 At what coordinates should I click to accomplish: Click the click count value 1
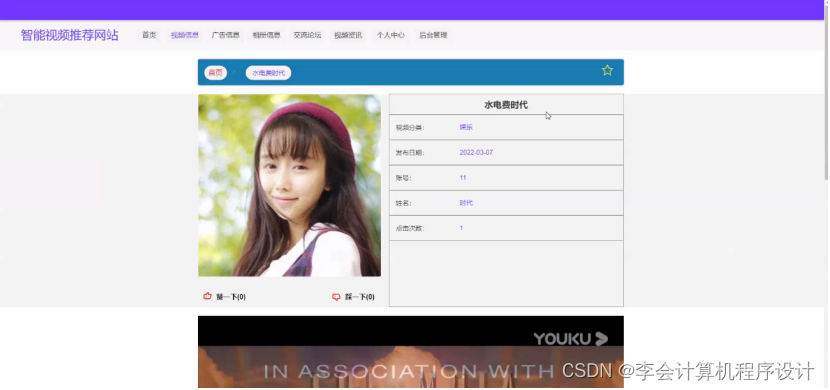pyautogui.click(x=462, y=228)
